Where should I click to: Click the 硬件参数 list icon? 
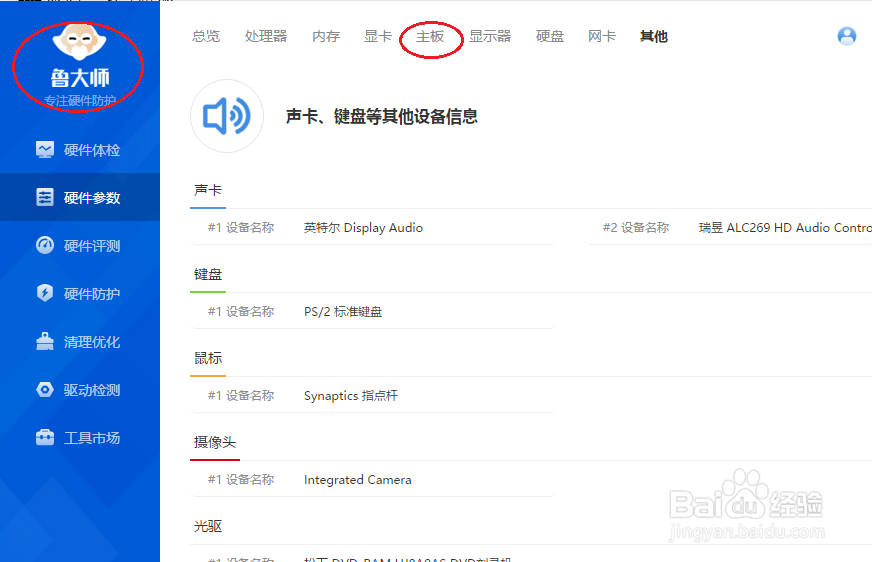(x=45, y=197)
